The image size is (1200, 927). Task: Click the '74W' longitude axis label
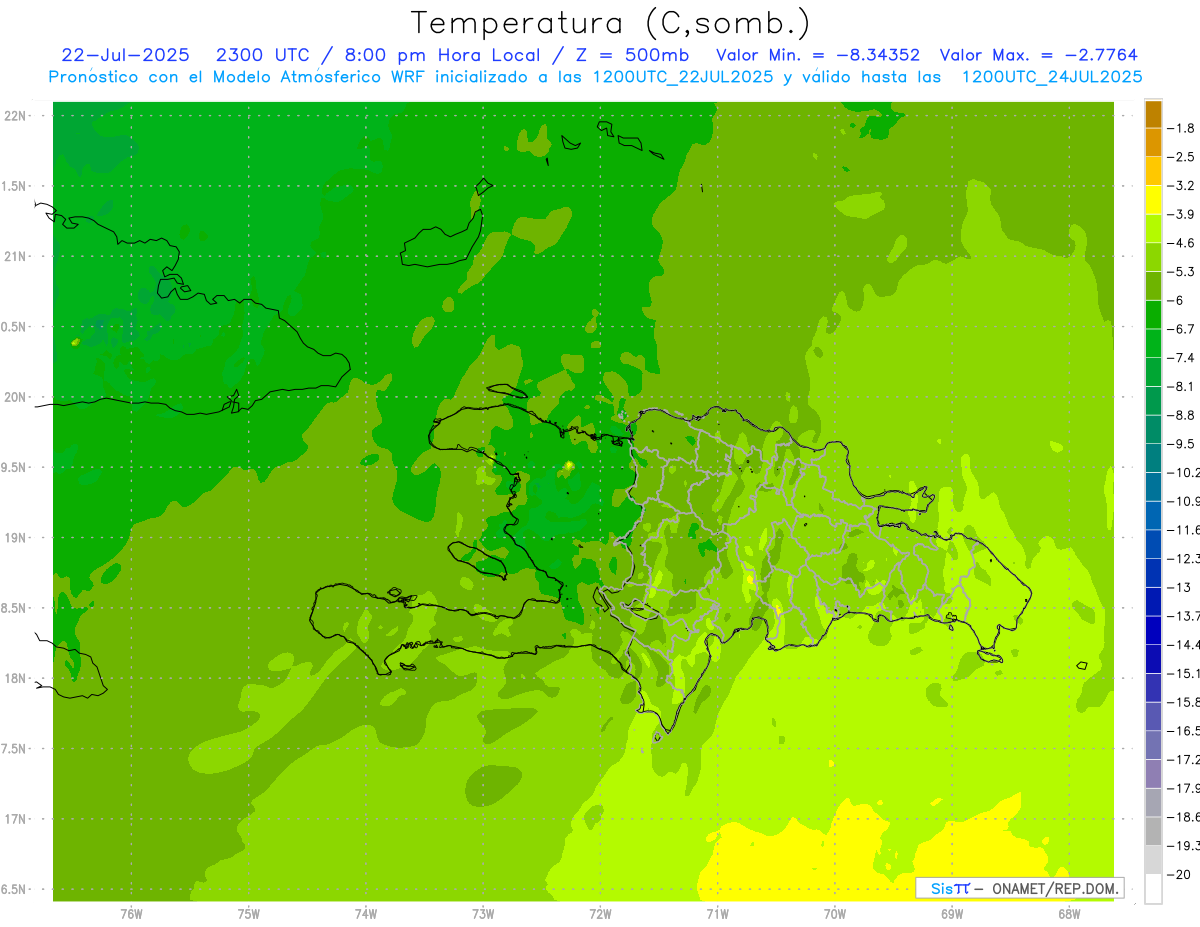click(365, 914)
